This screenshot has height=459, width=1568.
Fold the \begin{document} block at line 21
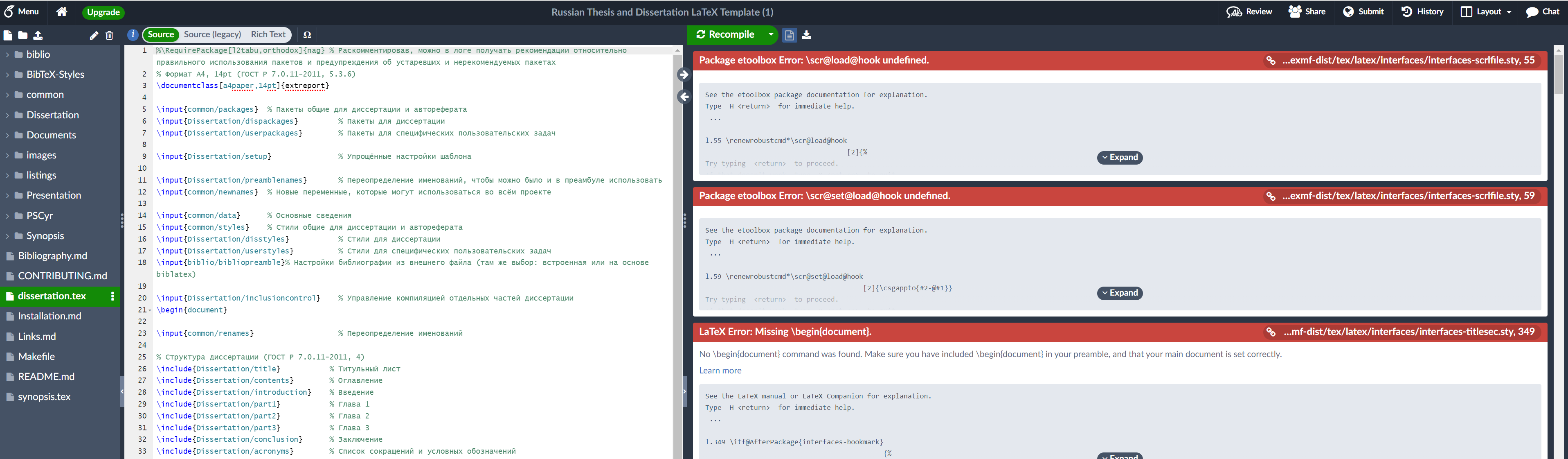coord(151,310)
